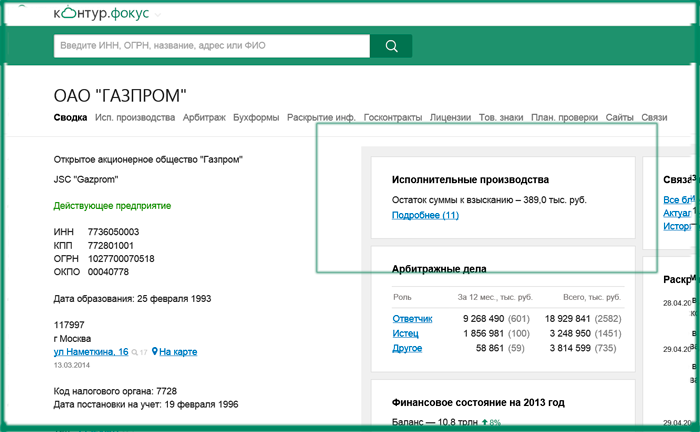This screenshot has height=432, width=700.
Task: Open the Исп. производства tab
Action: pos(135,117)
